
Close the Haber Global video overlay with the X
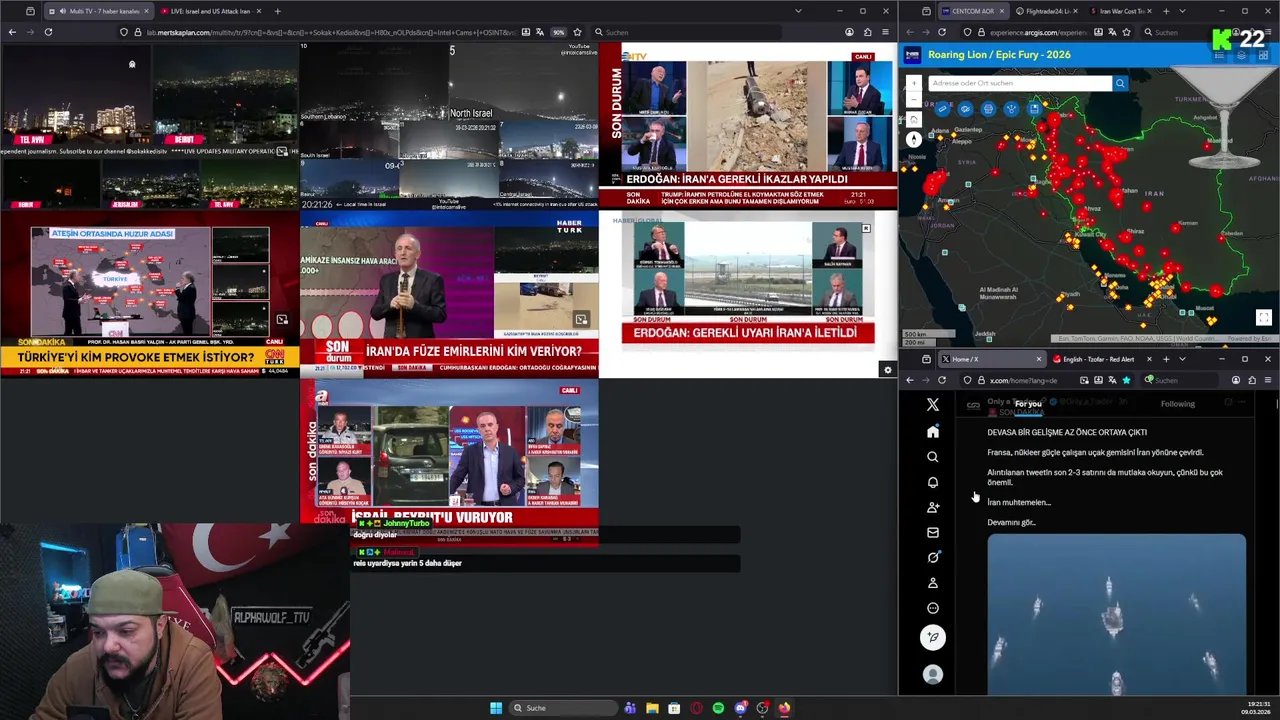pyautogui.click(x=866, y=228)
